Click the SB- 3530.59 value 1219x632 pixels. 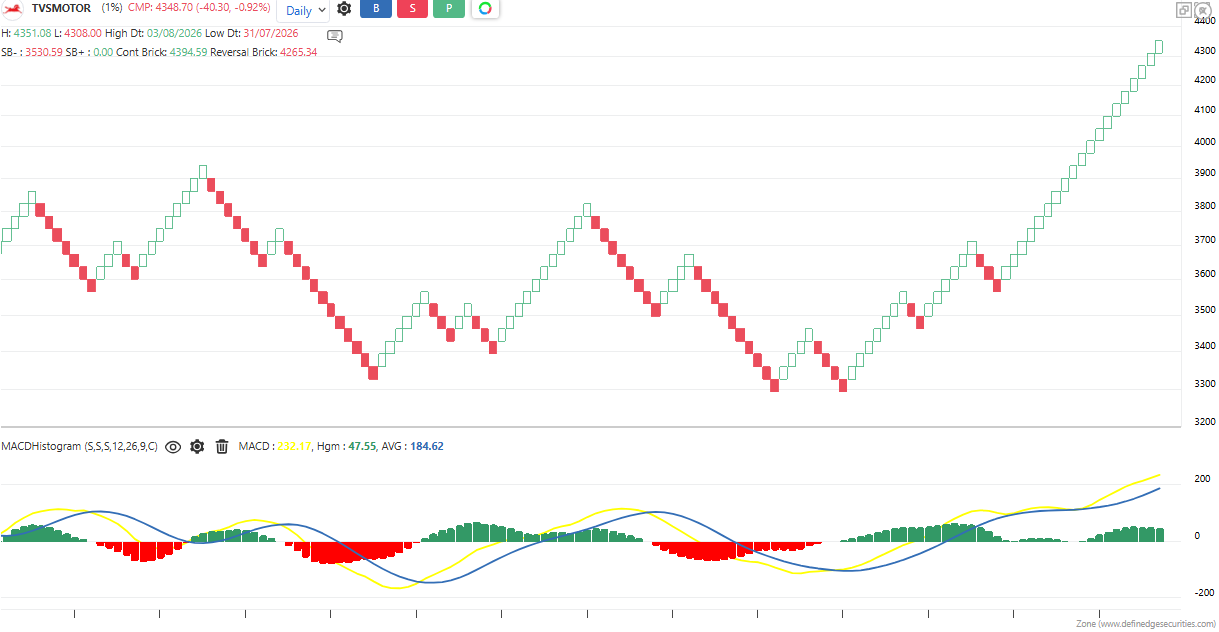click(x=42, y=52)
